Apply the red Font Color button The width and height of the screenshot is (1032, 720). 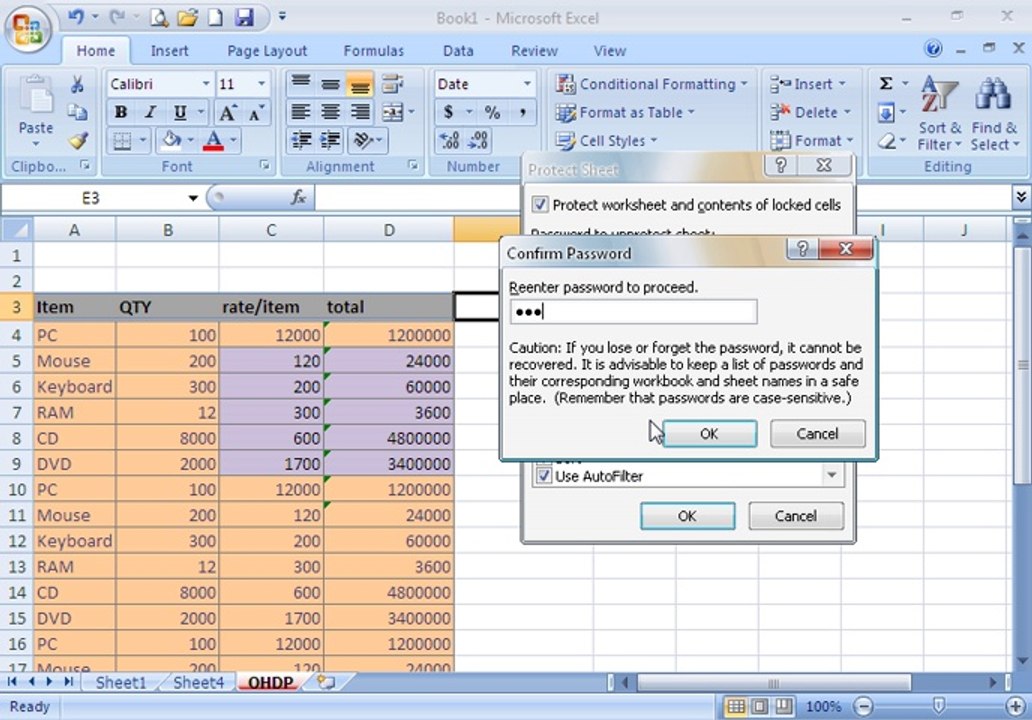click(x=213, y=140)
